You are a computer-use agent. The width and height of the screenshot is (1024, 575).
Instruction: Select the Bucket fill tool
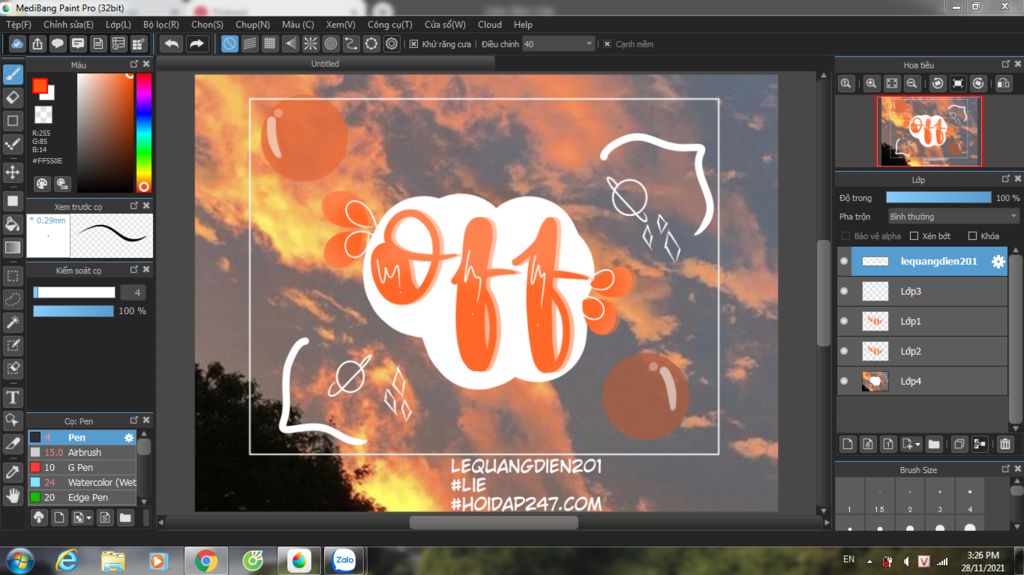[13, 224]
